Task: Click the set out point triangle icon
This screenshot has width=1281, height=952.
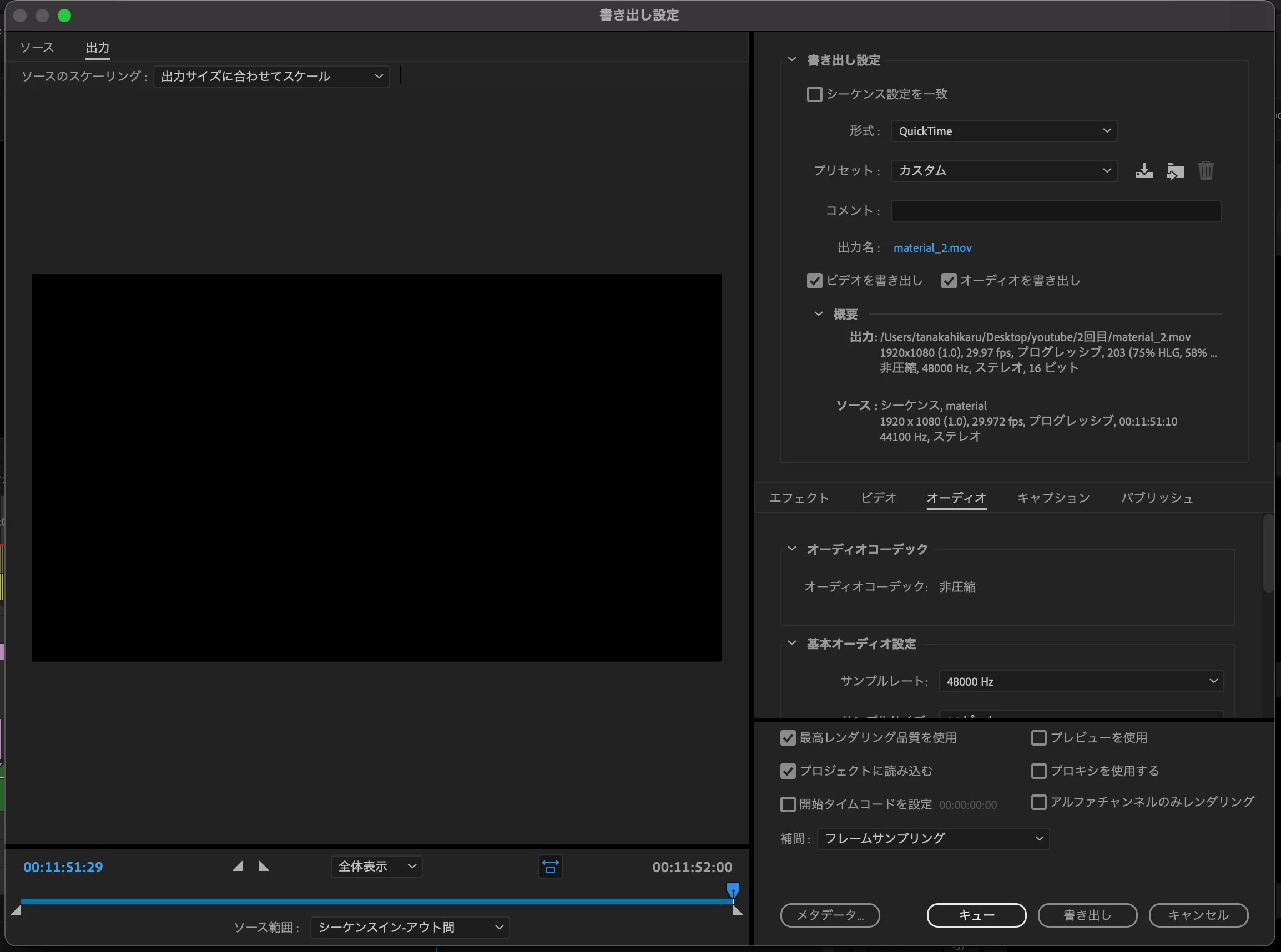Action: tap(264, 866)
